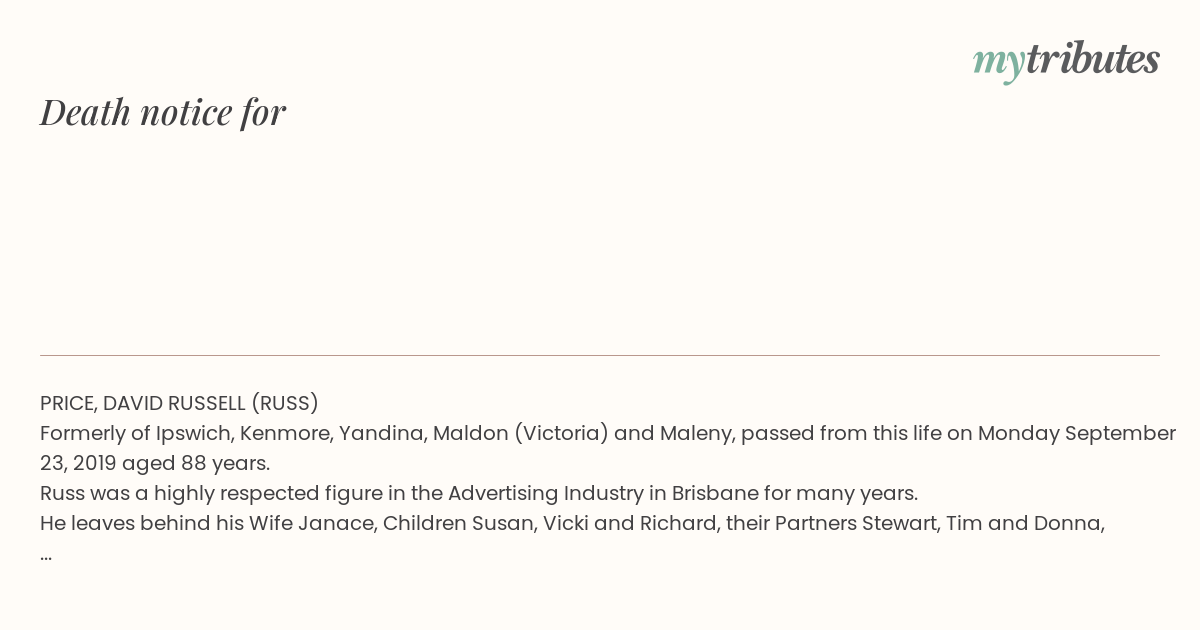Click the horizontal divider line
This screenshot has width=1200, height=630.
600,355
